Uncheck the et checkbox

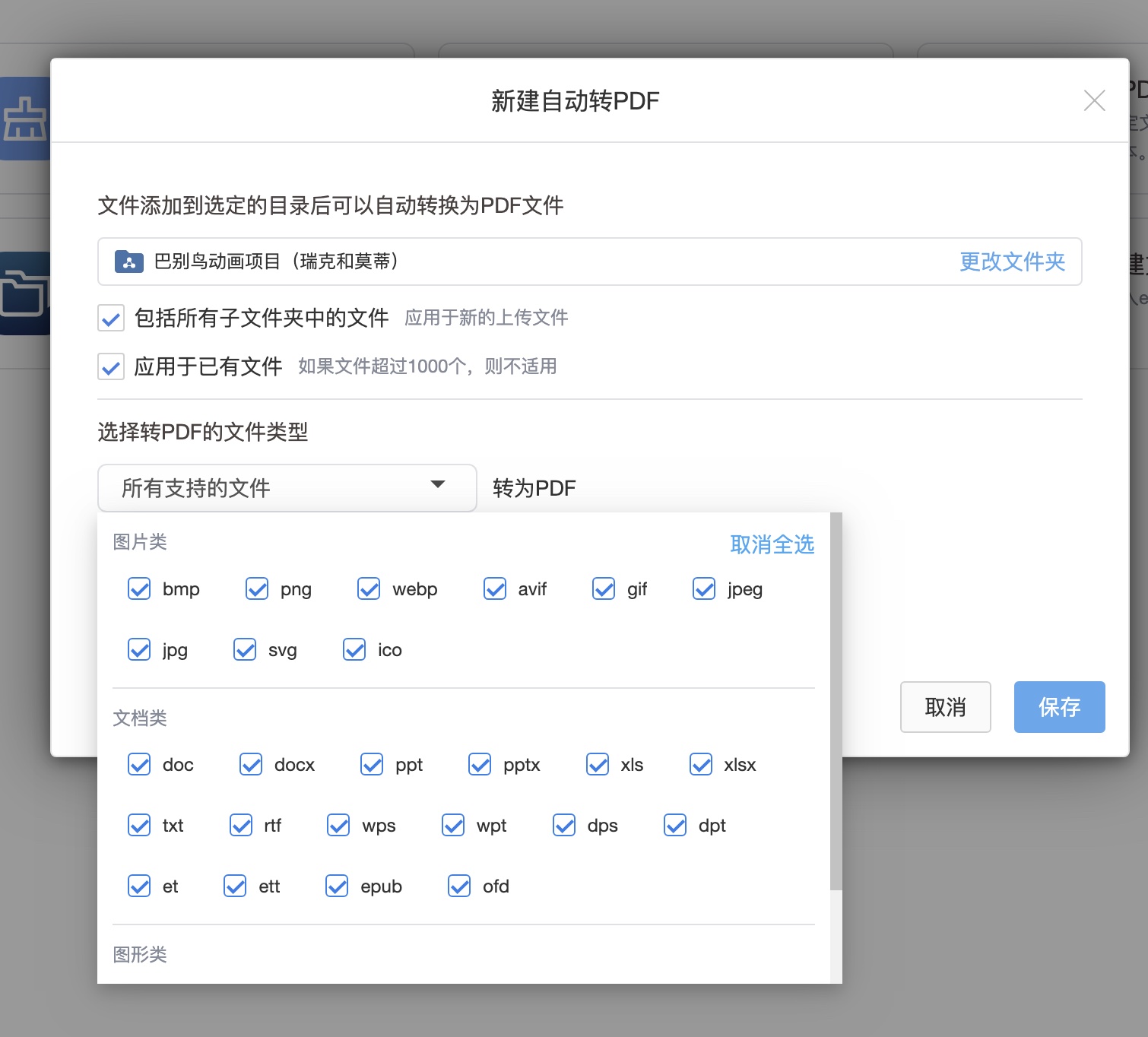pyautogui.click(x=139, y=886)
